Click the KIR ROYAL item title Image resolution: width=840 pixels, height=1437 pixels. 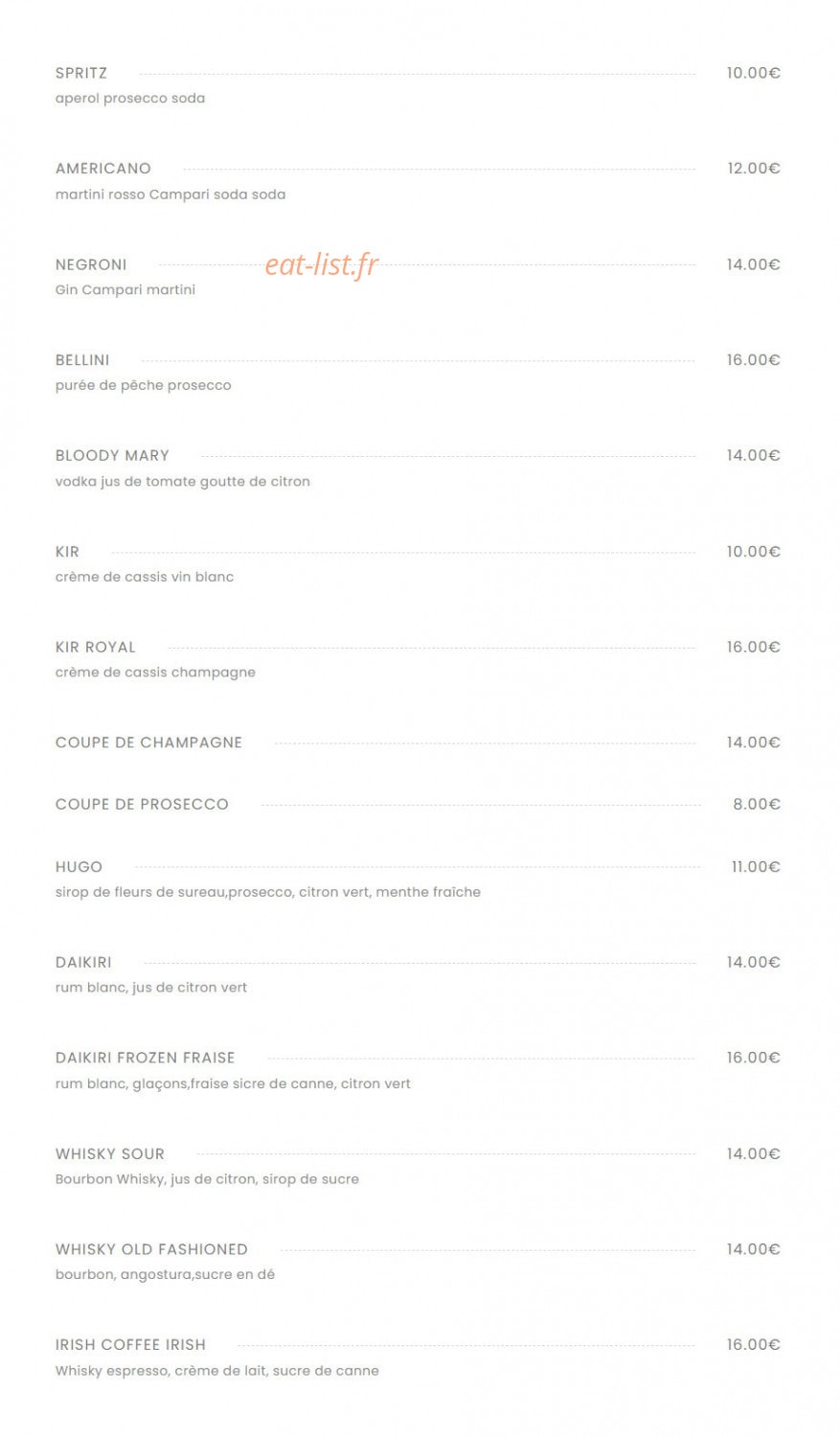click(96, 648)
